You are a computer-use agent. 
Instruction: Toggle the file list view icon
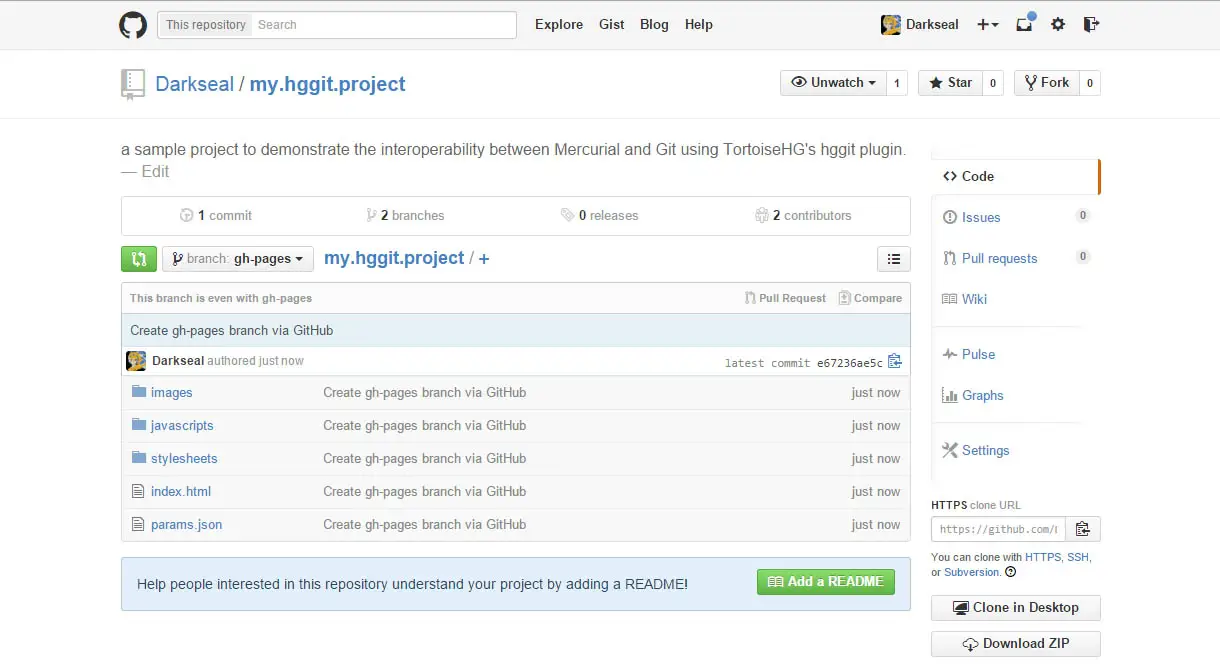coord(894,259)
